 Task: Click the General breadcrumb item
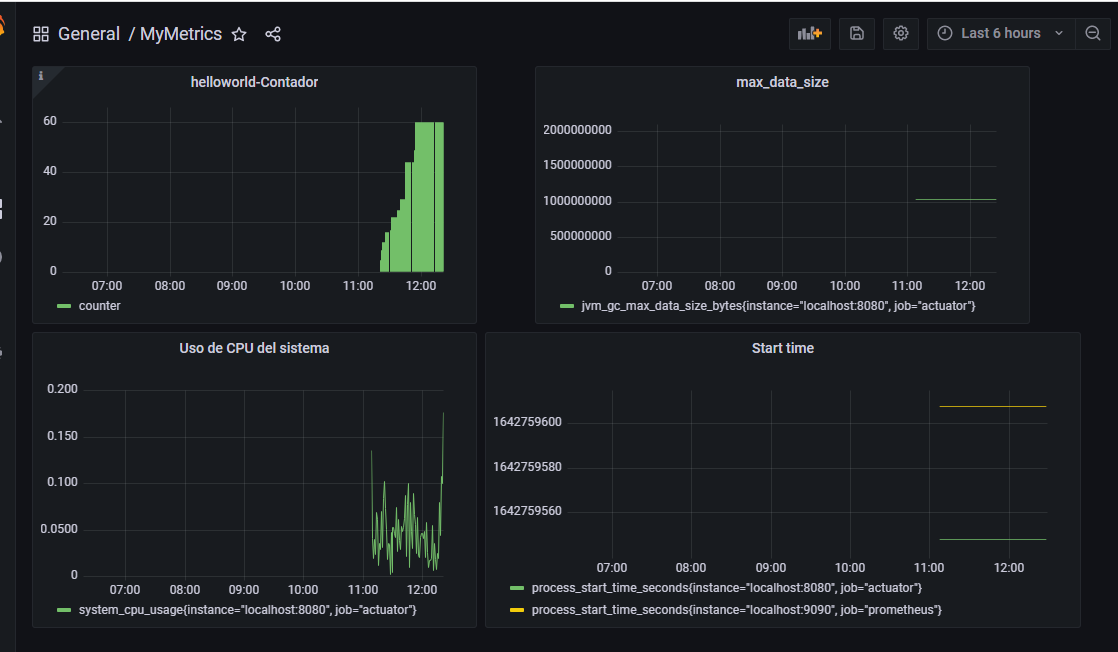click(x=89, y=33)
